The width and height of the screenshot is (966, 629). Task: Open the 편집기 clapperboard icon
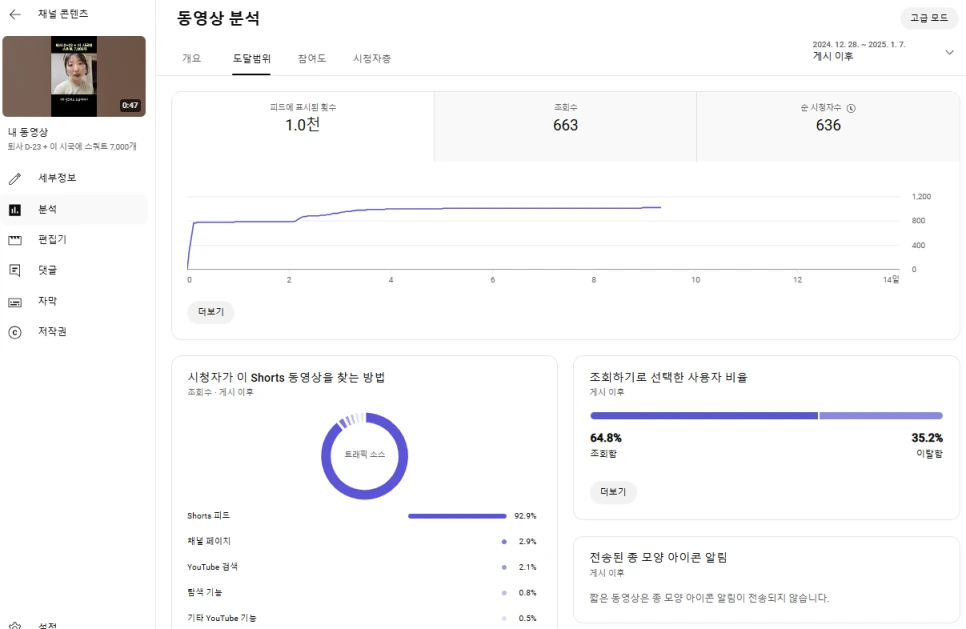click(x=15, y=240)
